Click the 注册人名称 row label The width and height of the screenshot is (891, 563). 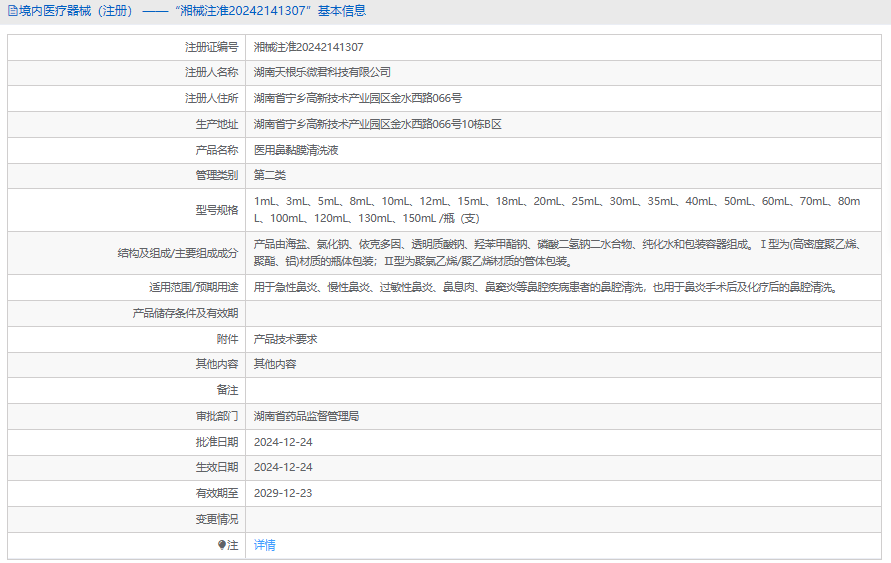[211, 72]
